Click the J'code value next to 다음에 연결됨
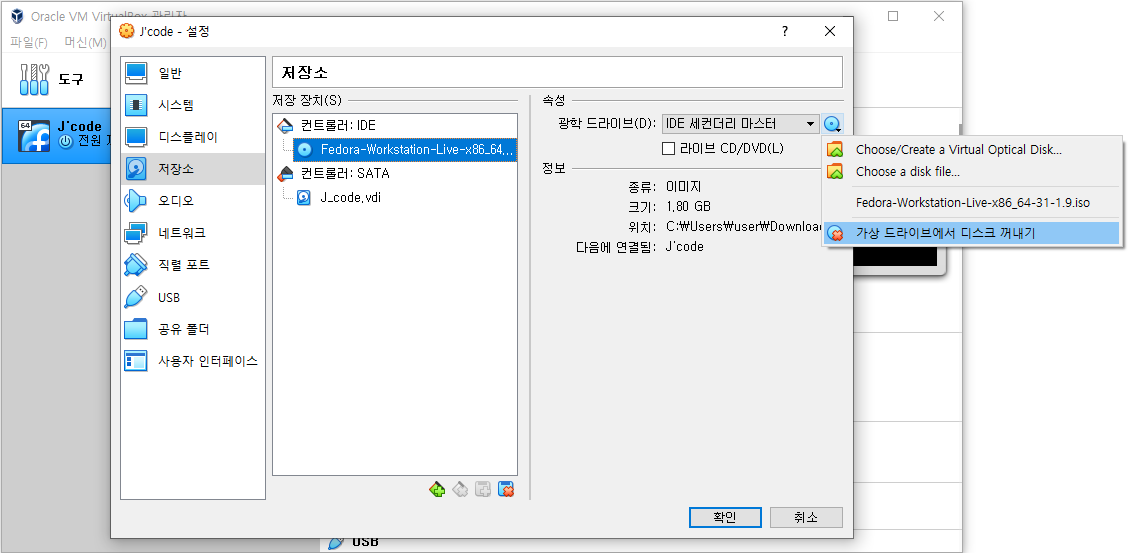 click(684, 247)
